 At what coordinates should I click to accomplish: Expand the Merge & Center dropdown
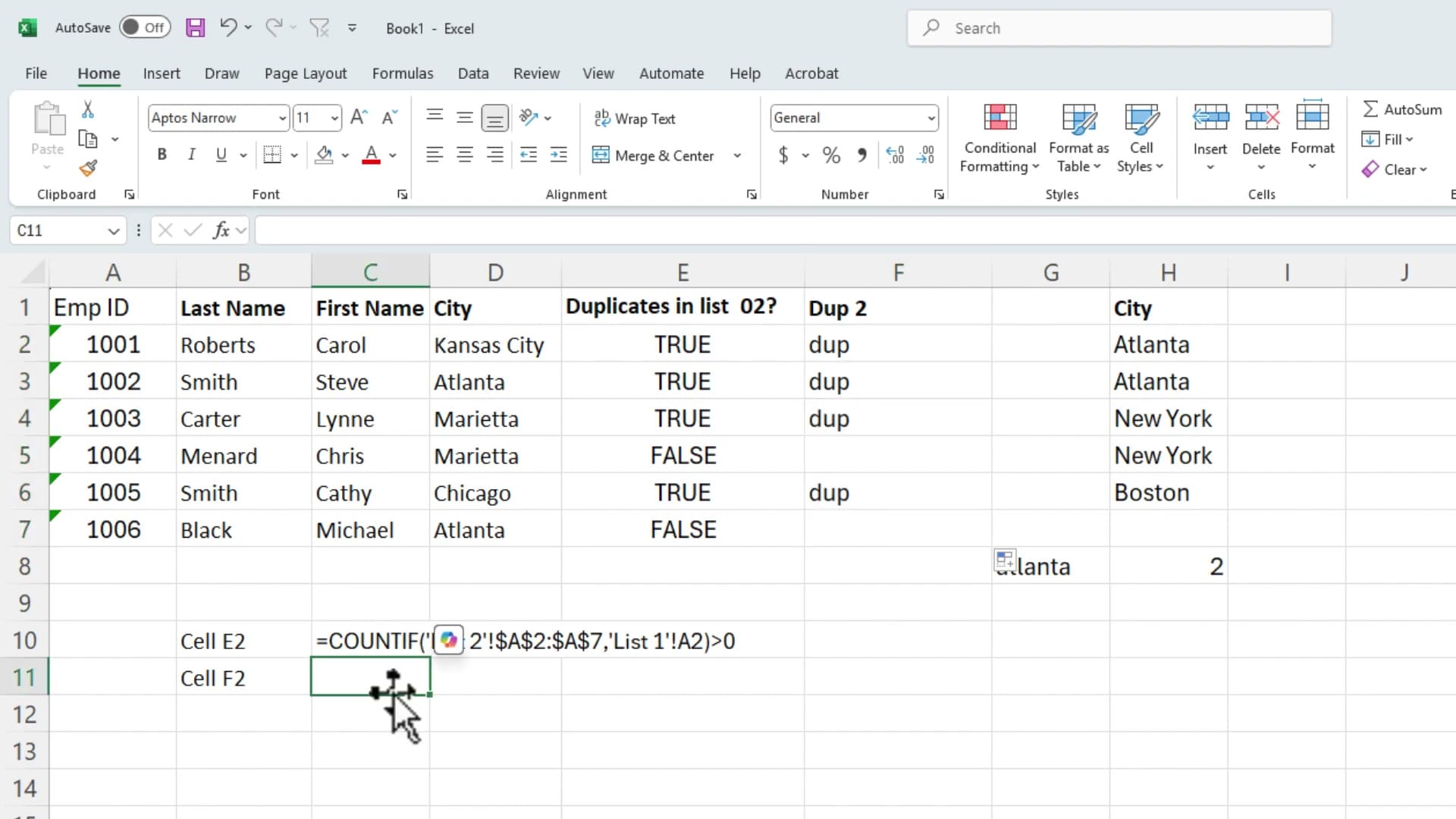pos(736,155)
